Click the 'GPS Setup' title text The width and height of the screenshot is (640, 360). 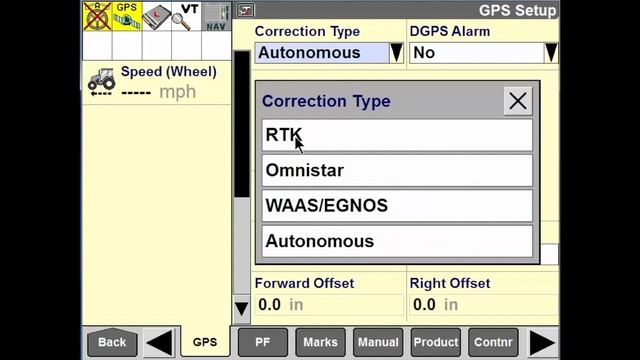tap(518, 10)
